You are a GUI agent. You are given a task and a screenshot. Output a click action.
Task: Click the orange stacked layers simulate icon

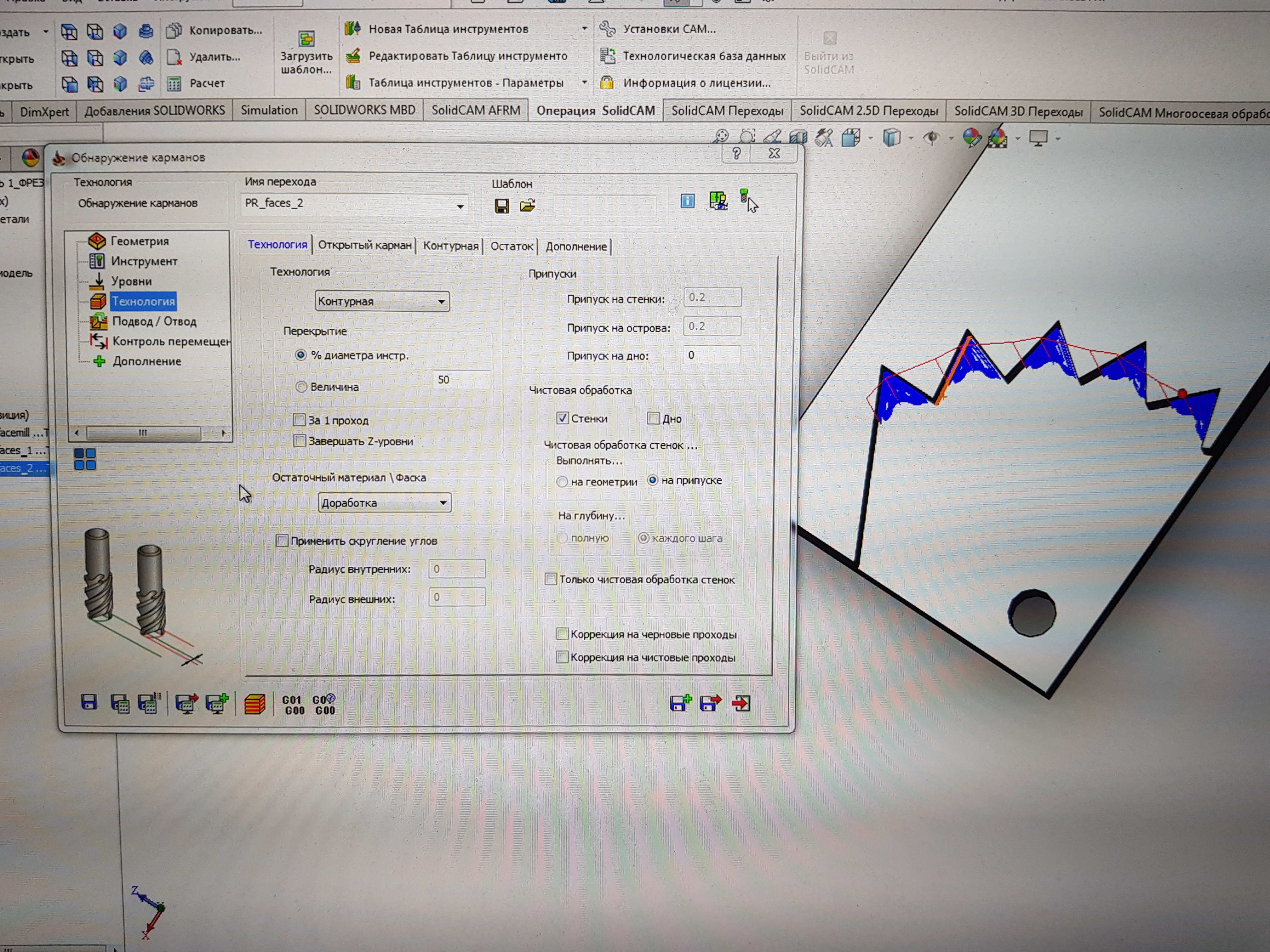[254, 704]
